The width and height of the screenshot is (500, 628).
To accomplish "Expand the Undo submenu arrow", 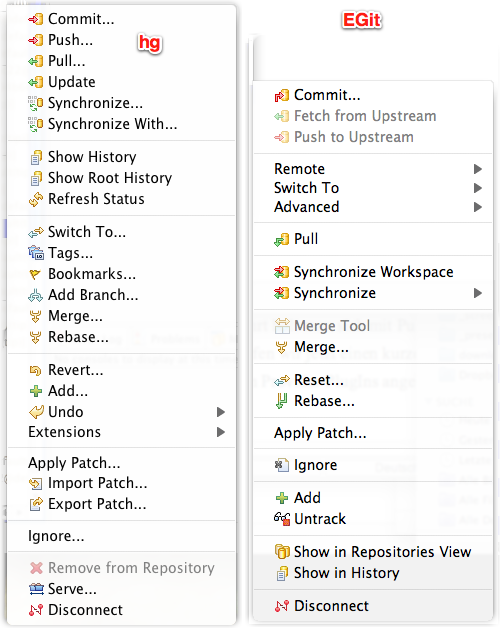I will [x=220, y=412].
